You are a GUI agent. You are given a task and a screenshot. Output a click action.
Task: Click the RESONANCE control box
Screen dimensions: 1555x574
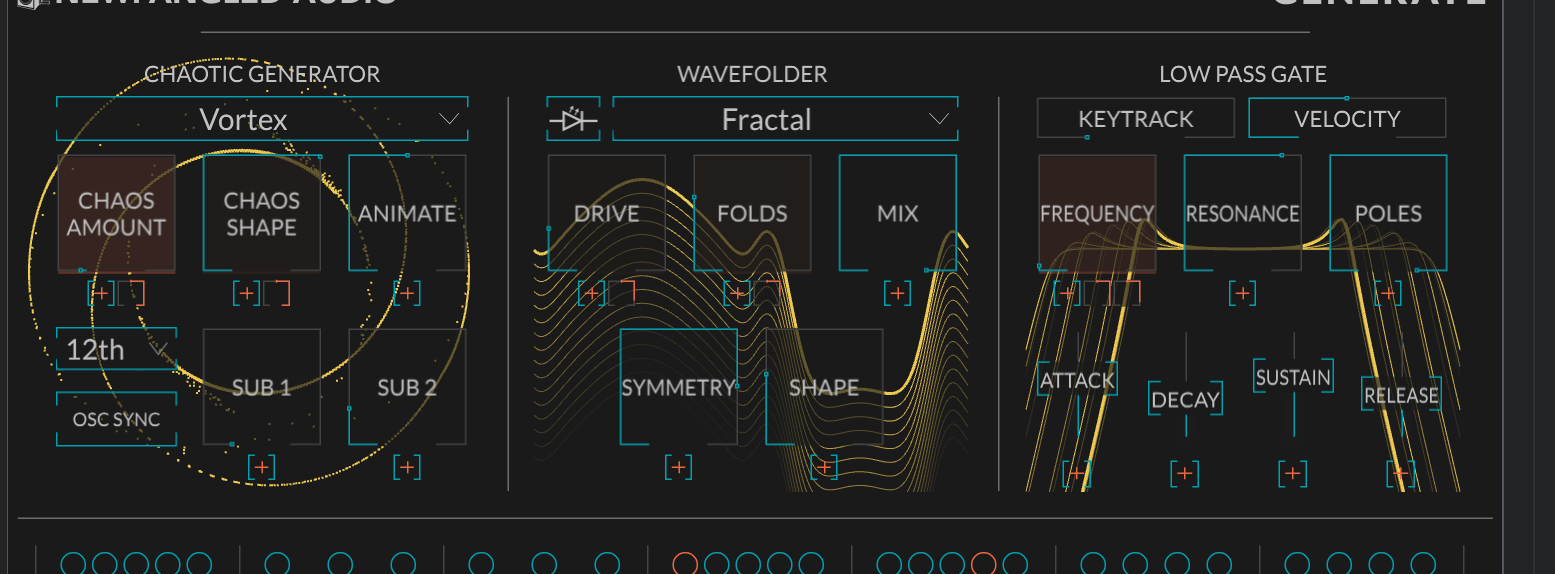[x=1243, y=213]
